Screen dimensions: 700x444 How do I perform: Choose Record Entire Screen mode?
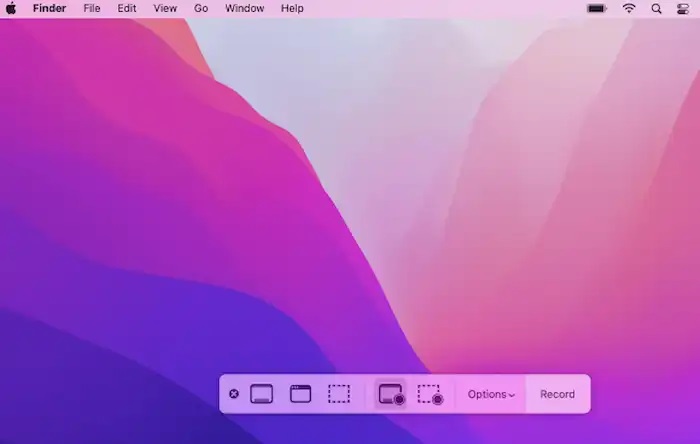[x=391, y=394]
